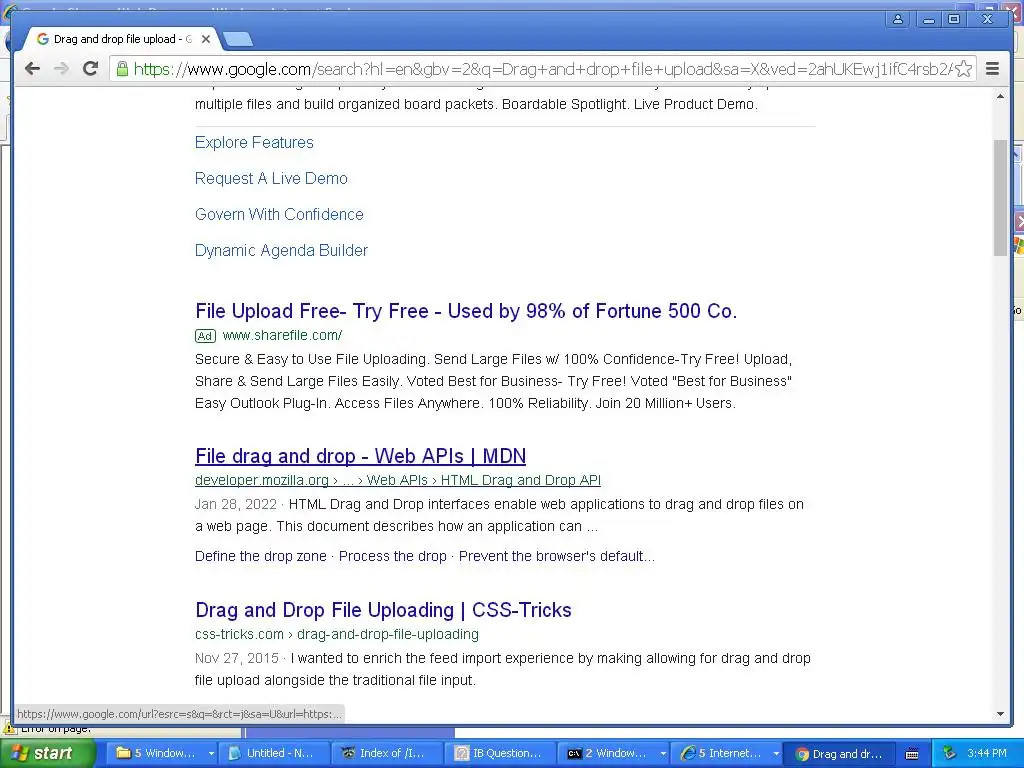
Task: Click the Chrome profile user icon
Action: (x=898, y=19)
